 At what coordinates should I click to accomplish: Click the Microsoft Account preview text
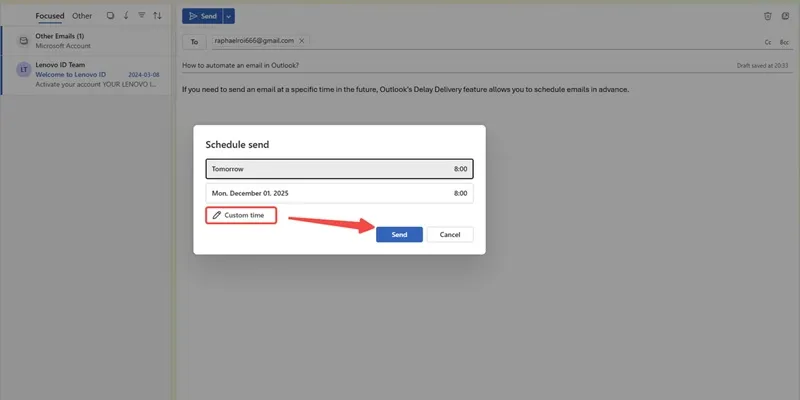tap(63, 46)
